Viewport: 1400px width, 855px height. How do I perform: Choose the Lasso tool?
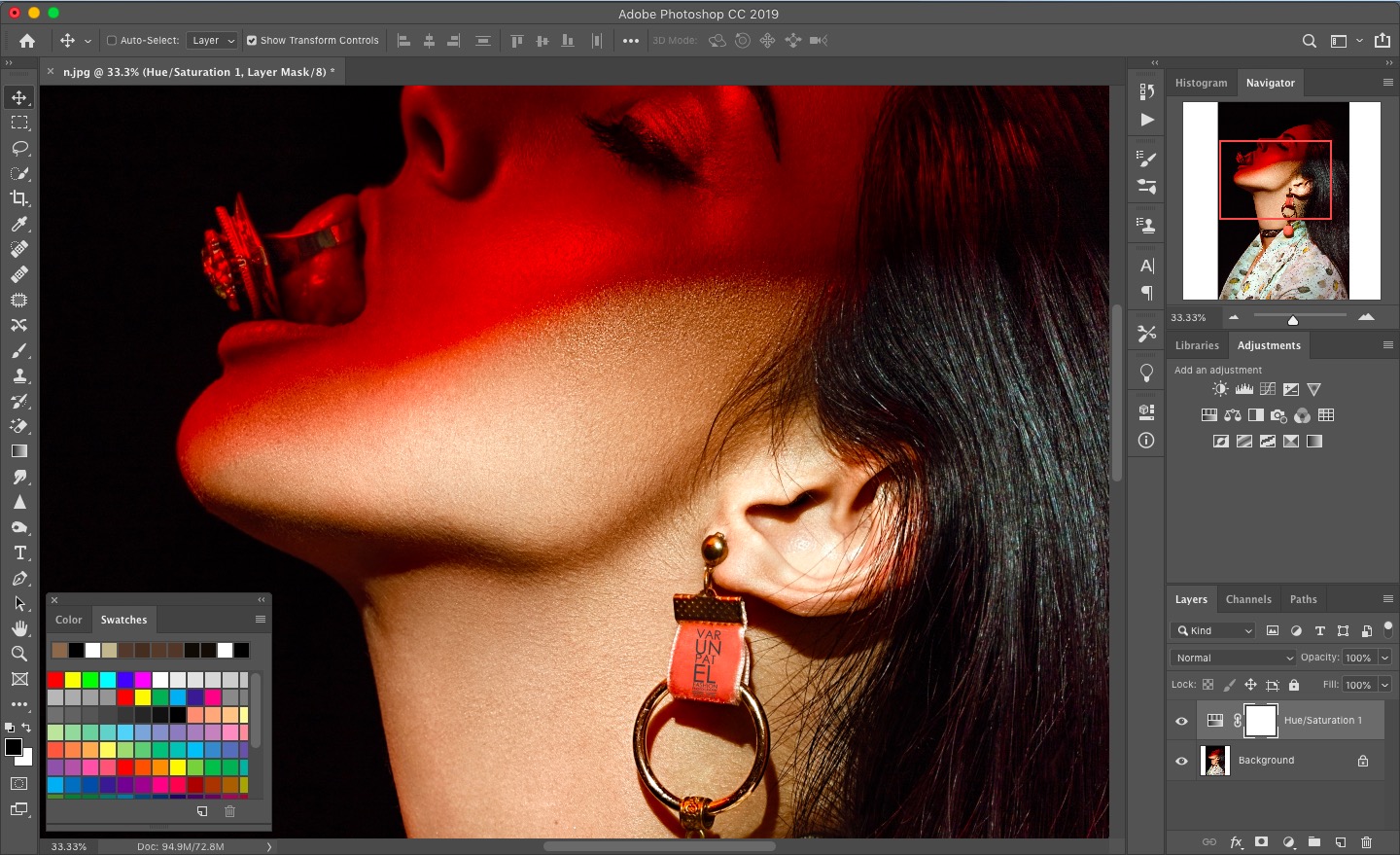tap(19, 148)
